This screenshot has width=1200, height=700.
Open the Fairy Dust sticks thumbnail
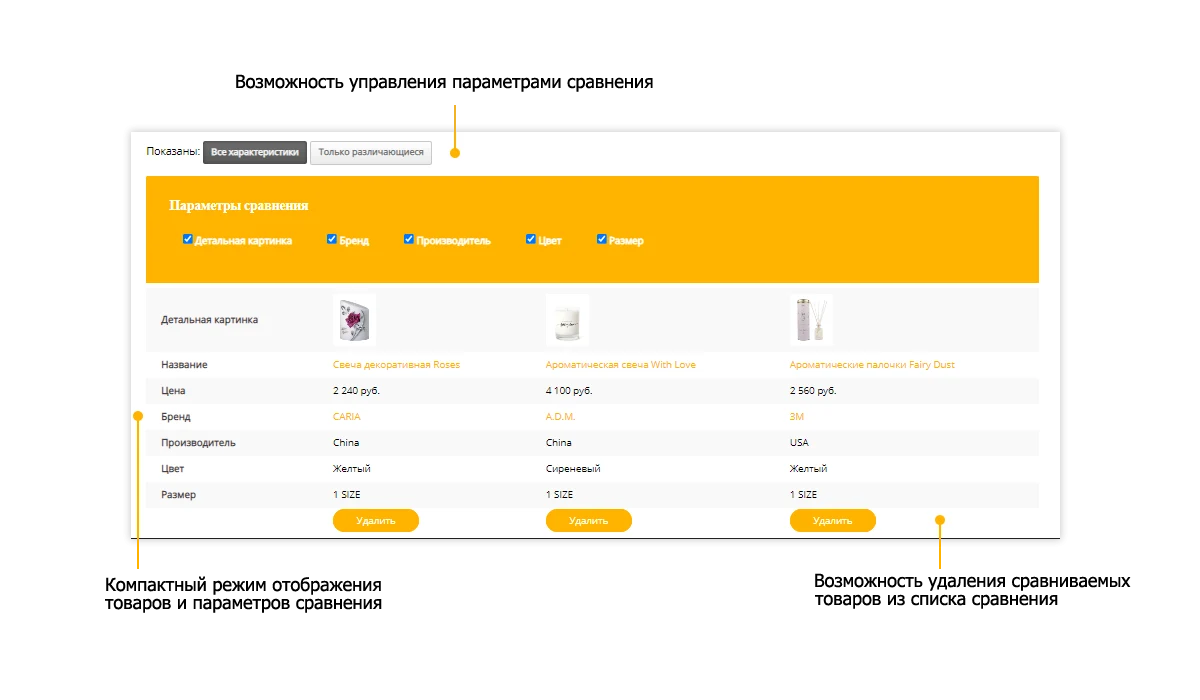click(x=811, y=320)
